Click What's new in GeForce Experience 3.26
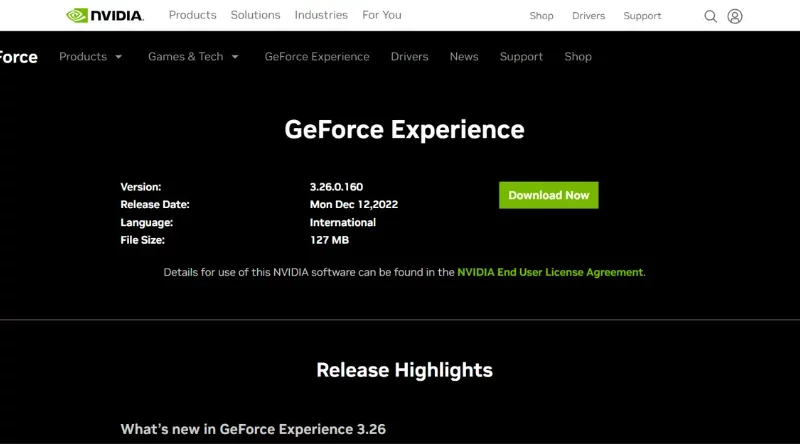The width and height of the screenshot is (800, 444). coord(253,429)
